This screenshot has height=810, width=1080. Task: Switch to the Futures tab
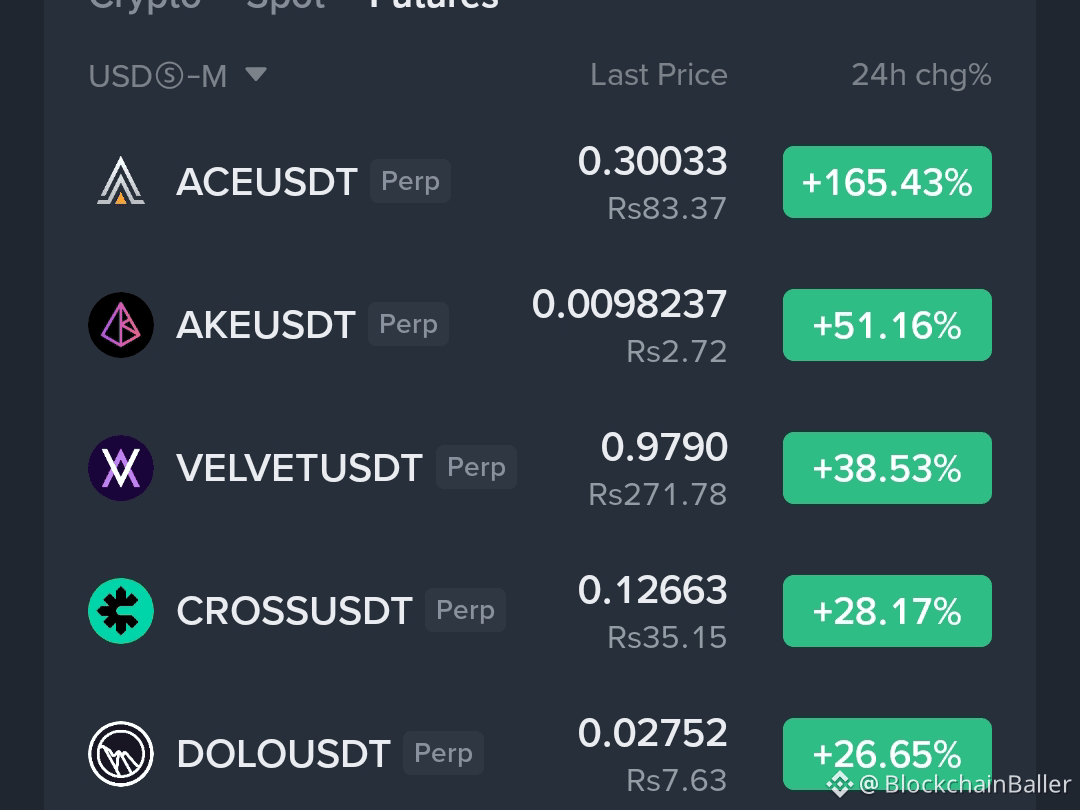coord(434,4)
